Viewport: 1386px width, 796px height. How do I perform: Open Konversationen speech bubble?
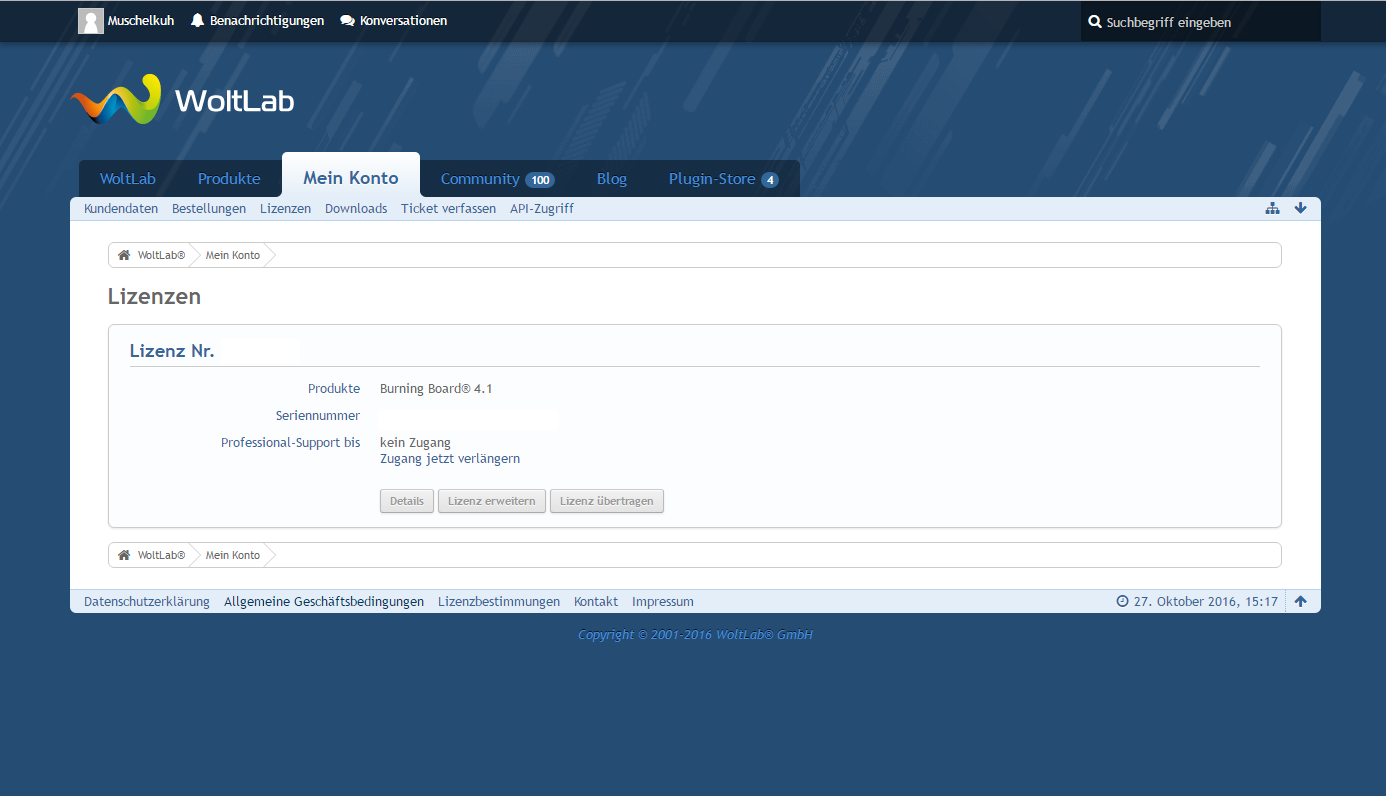[347, 21]
